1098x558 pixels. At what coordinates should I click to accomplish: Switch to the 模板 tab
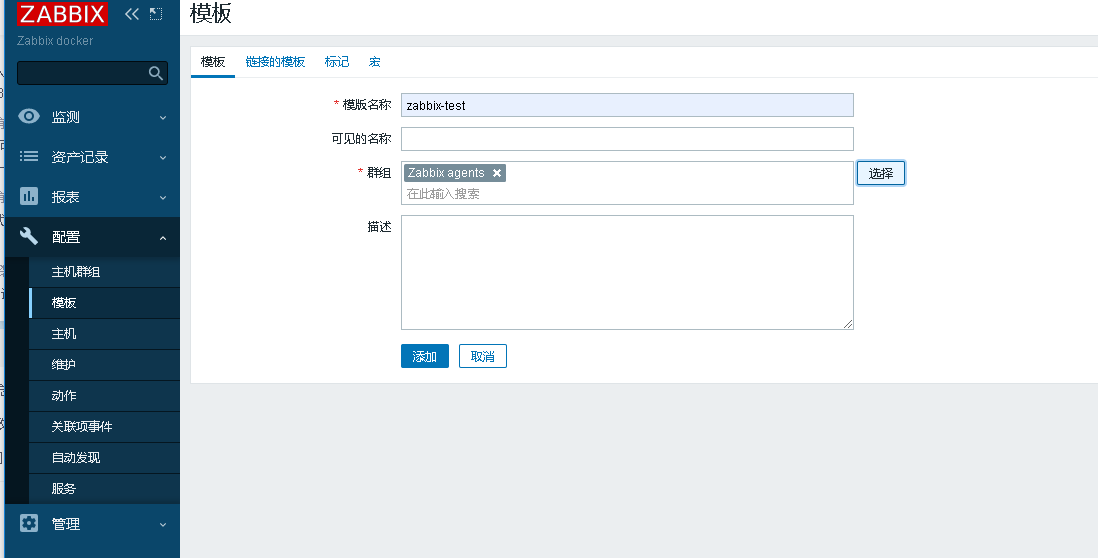[213, 62]
